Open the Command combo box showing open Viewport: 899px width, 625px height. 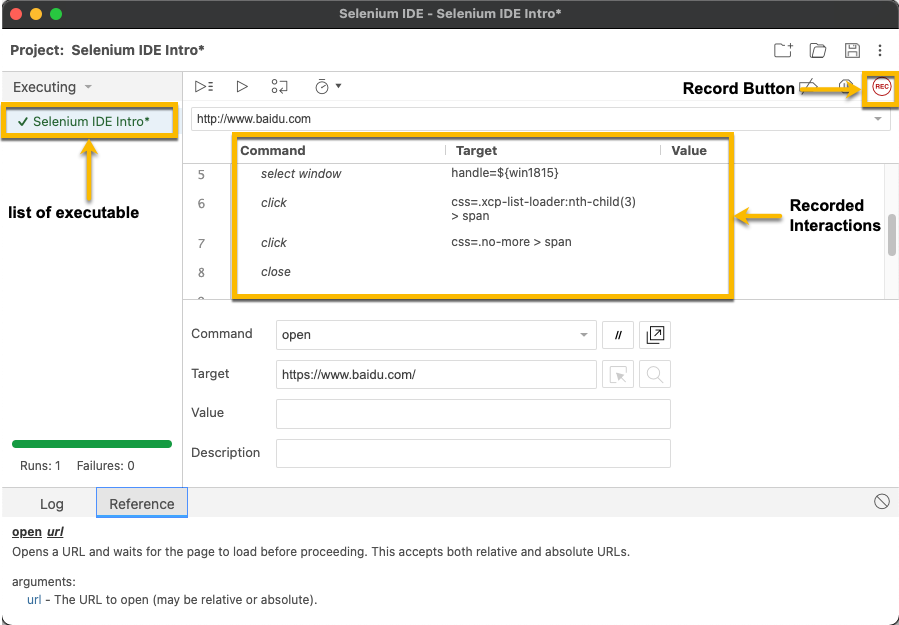[x=436, y=335]
